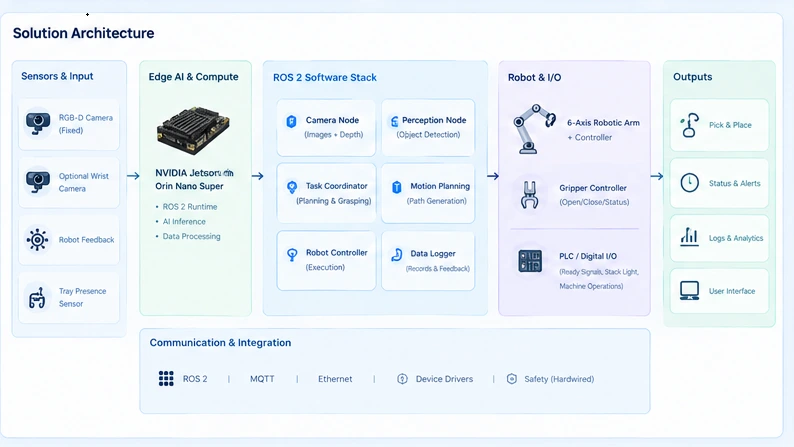Click the AI Inference bullet
The width and height of the screenshot is (794, 447).
click(184, 222)
